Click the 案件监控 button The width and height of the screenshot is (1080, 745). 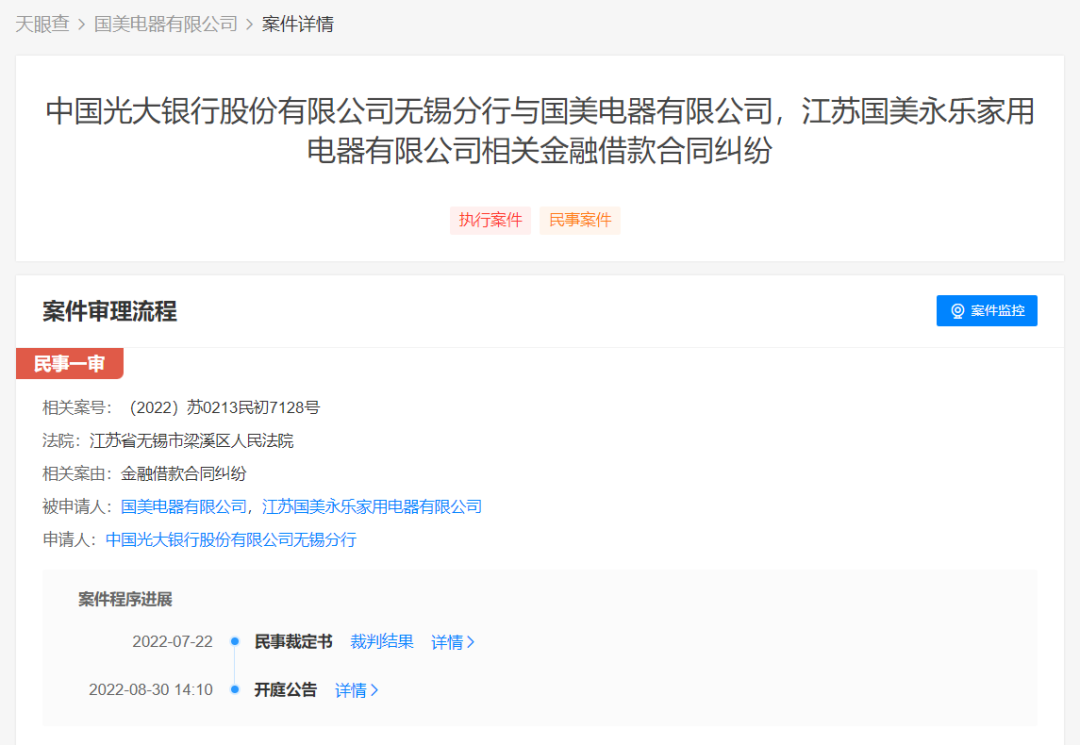click(986, 311)
